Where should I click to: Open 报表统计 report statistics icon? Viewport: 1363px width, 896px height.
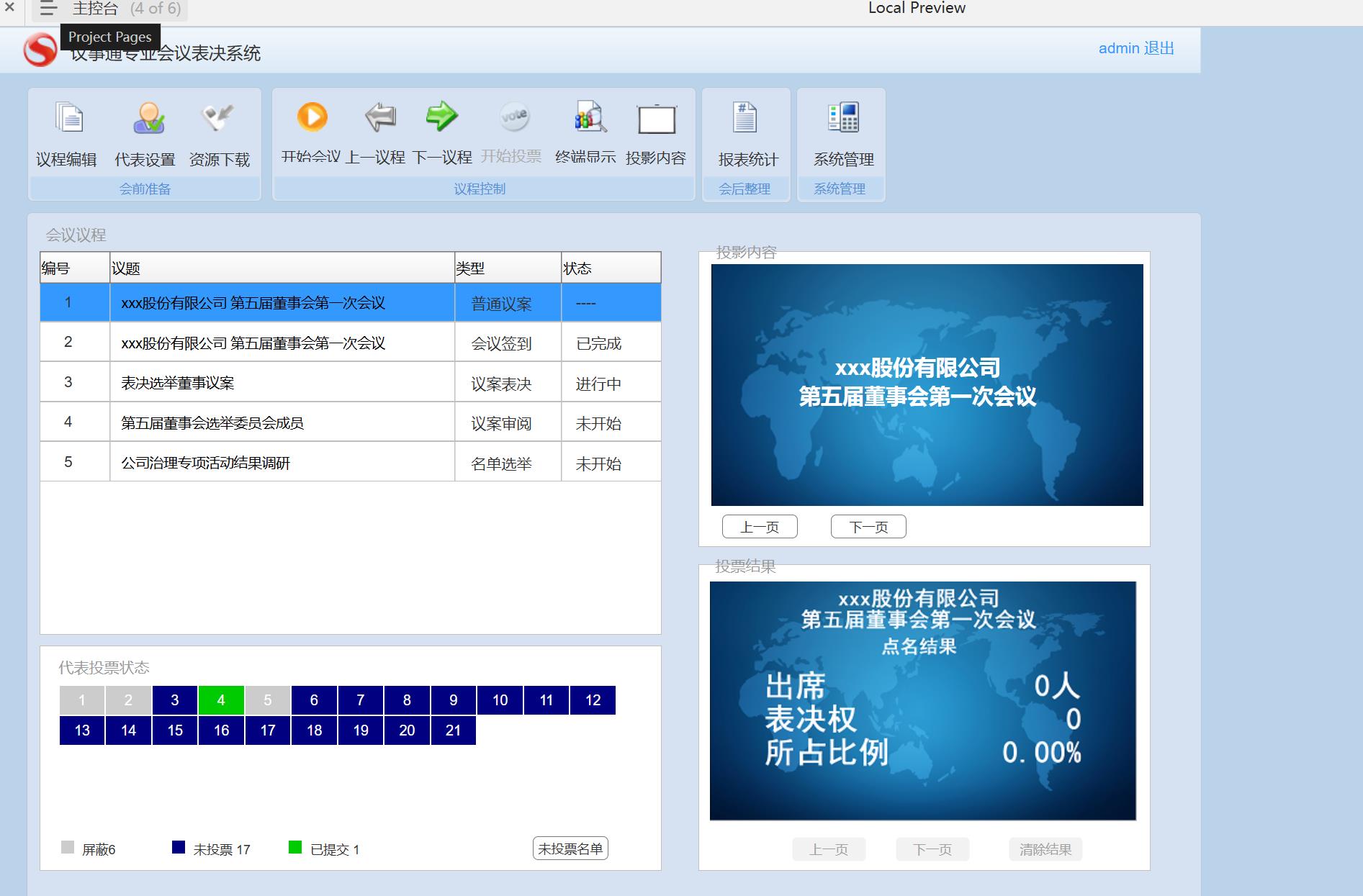(745, 117)
